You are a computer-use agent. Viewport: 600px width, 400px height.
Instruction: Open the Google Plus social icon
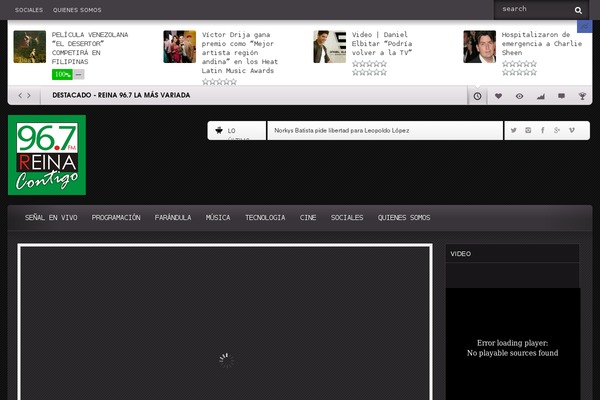(x=557, y=130)
